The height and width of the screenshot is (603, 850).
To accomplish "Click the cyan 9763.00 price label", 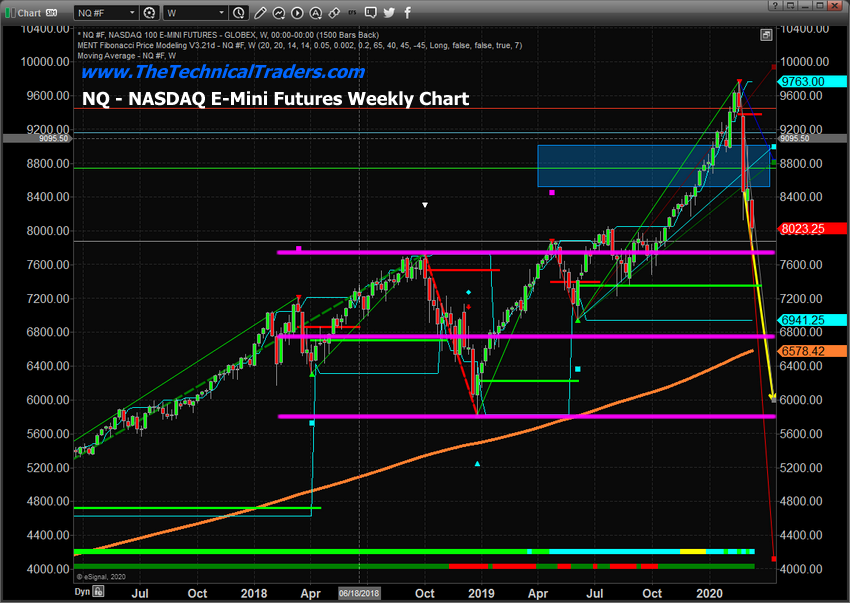I will (x=812, y=81).
